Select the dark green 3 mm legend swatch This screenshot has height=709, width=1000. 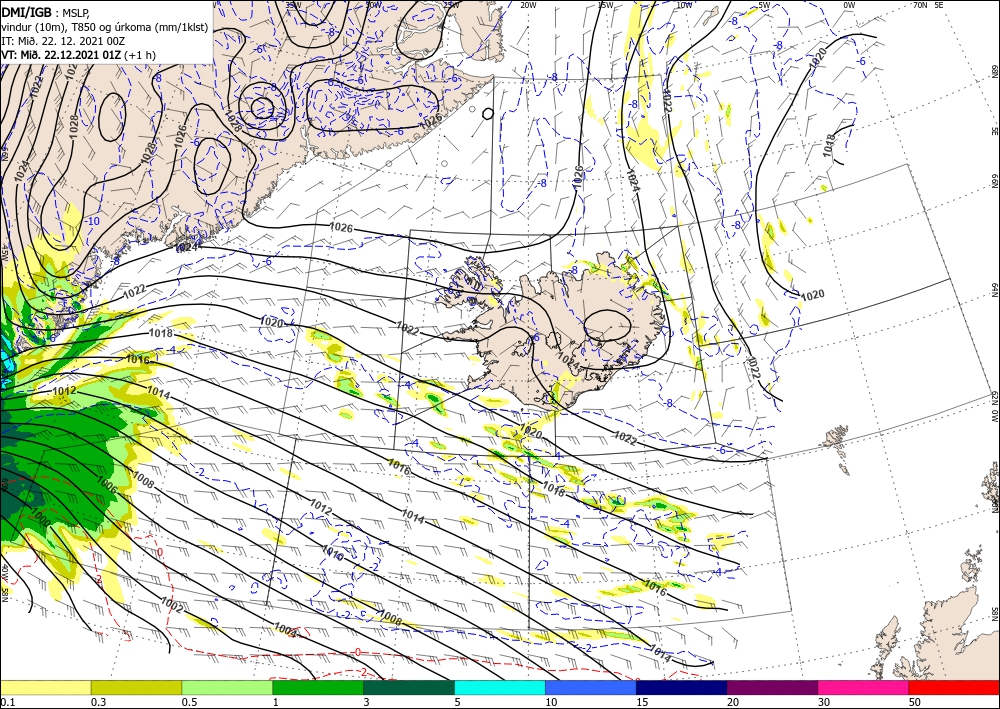click(409, 687)
